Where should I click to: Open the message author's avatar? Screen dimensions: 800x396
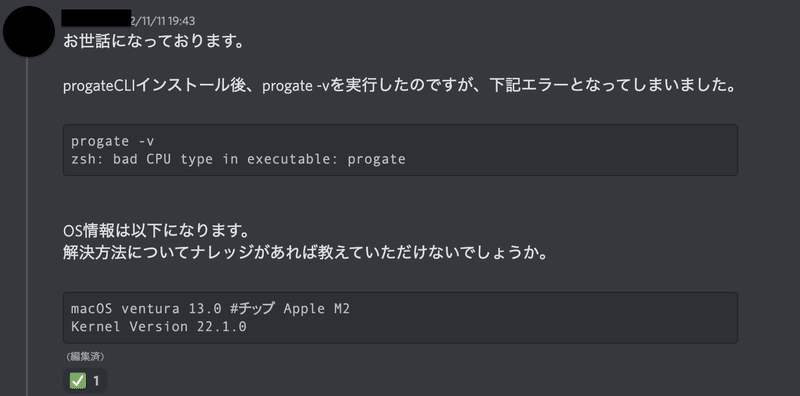[29, 32]
